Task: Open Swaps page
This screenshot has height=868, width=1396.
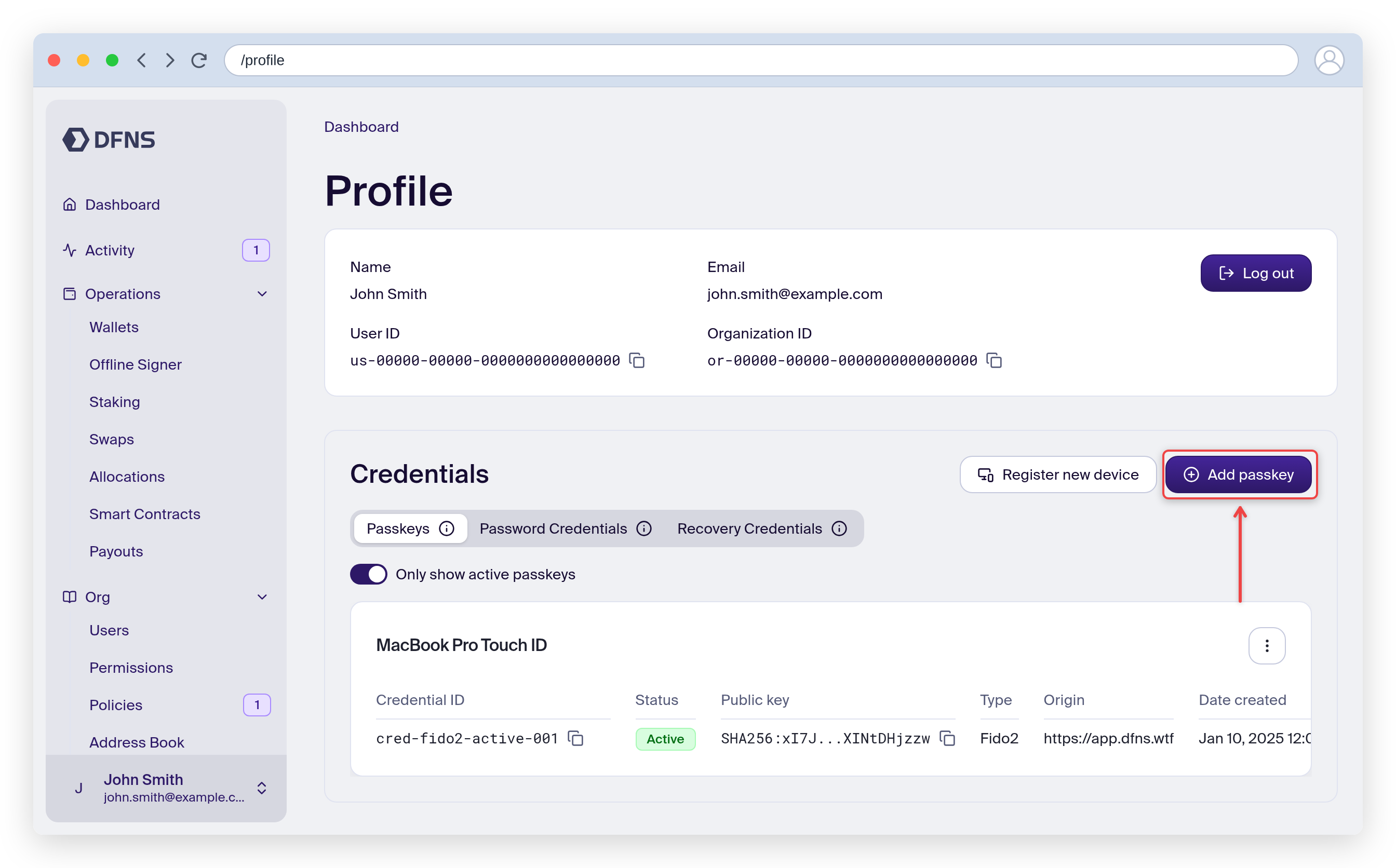Action: (x=112, y=439)
